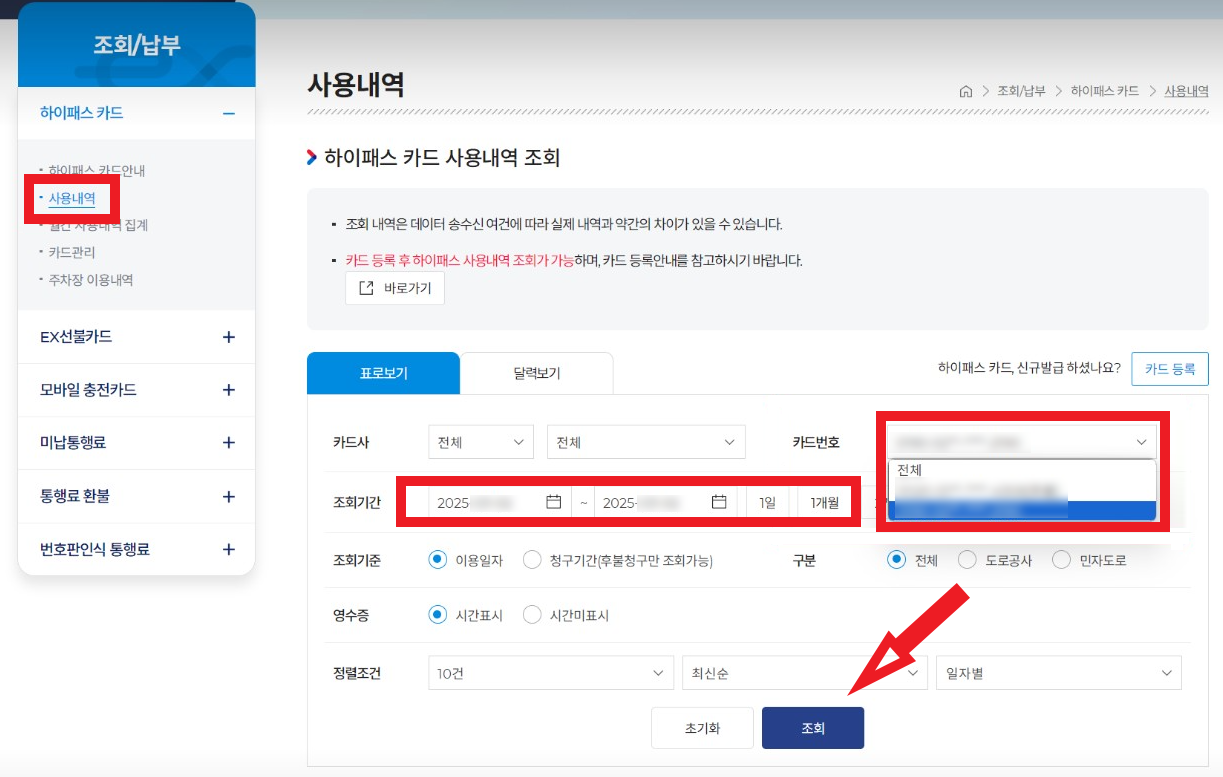Select the 시간표시 receipt option

(x=437, y=615)
